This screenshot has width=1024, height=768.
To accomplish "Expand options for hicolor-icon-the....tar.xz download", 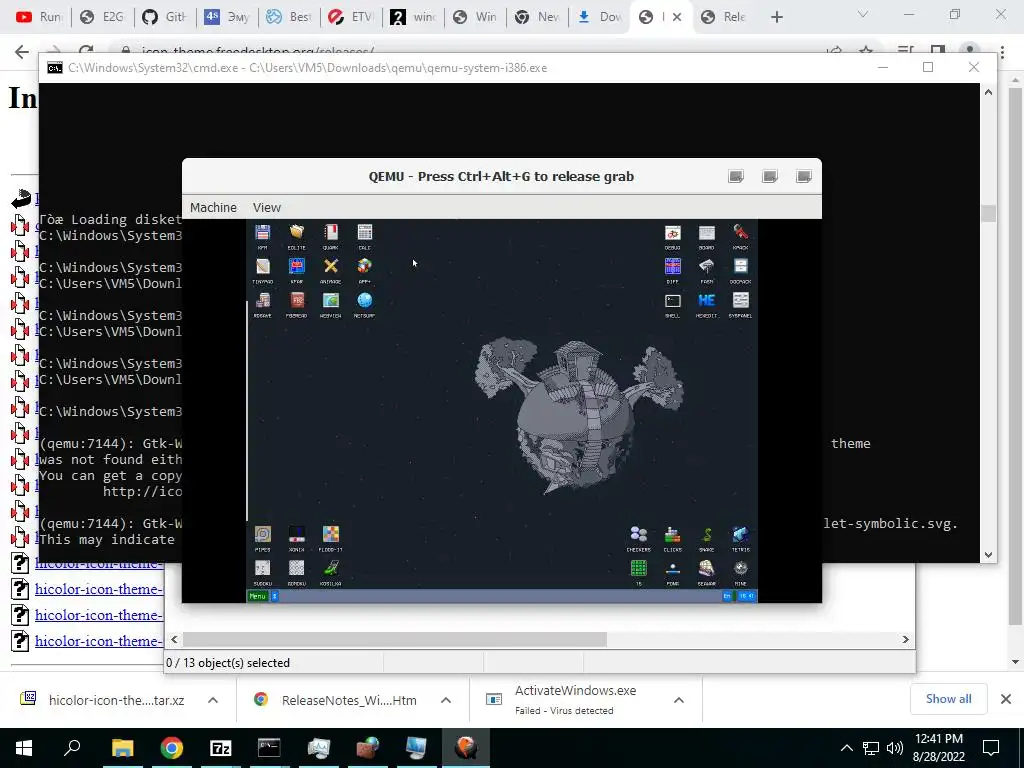I will pyautogui.click(x=213, y=700).
